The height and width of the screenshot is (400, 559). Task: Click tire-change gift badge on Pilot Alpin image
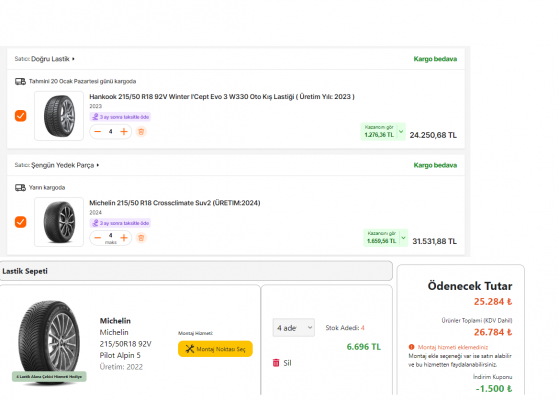pos(49,376)
